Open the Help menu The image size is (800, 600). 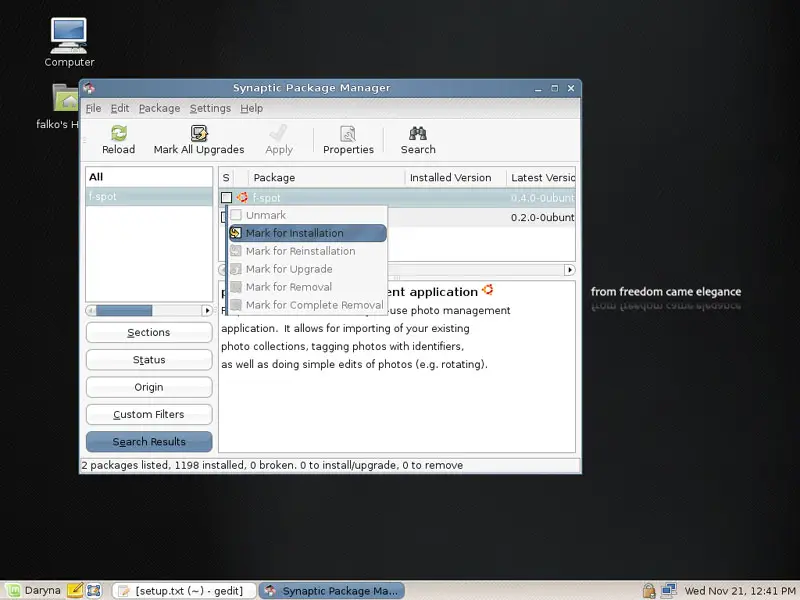252,108
